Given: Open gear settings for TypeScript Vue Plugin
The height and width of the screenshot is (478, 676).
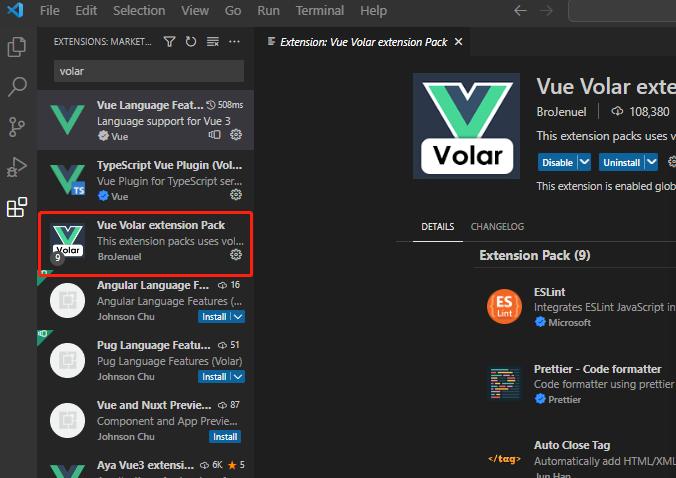Looking at the screenshot, I should pos(236,195).
